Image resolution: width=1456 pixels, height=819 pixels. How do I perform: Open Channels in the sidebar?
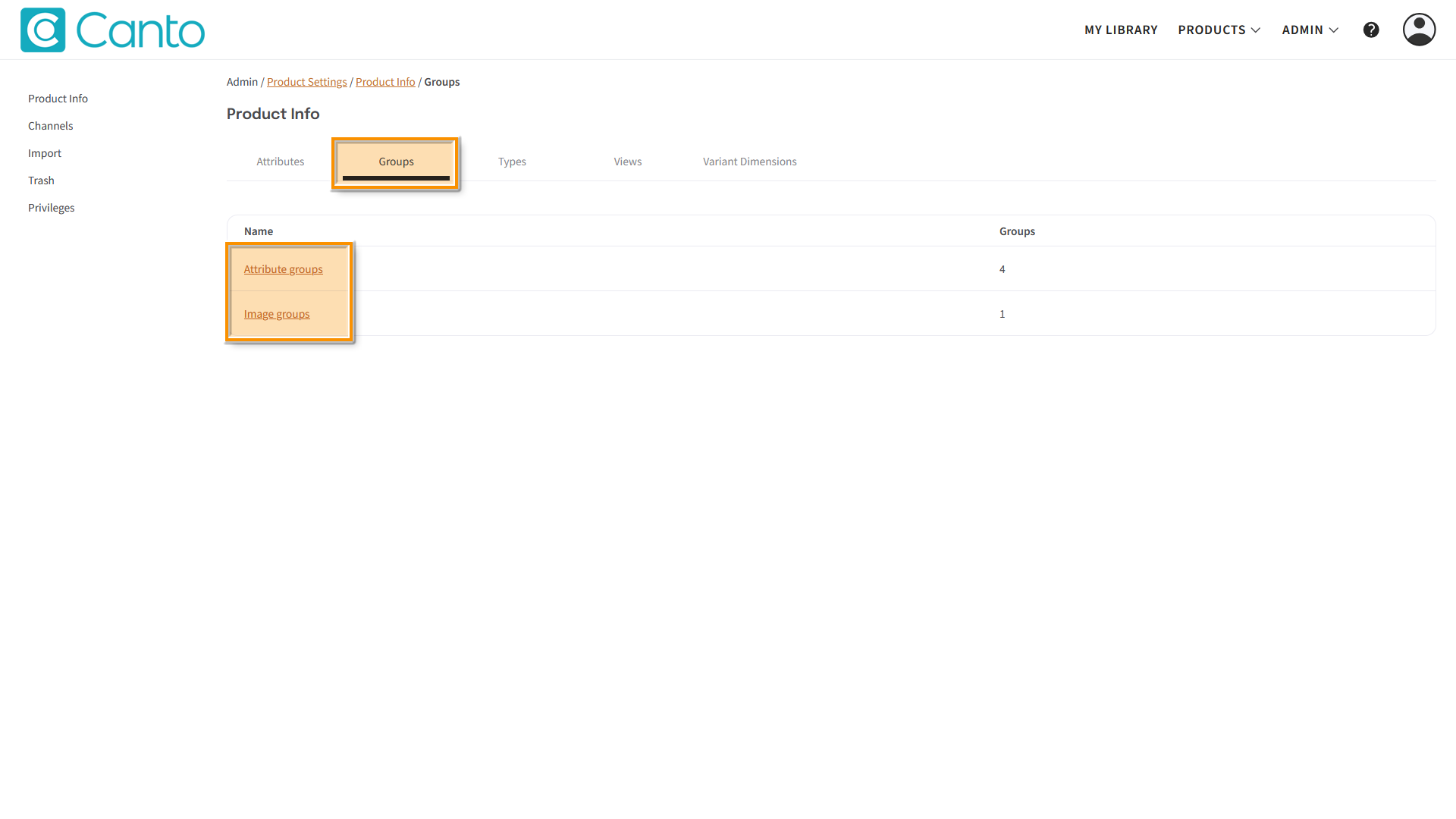click(51, 126)
